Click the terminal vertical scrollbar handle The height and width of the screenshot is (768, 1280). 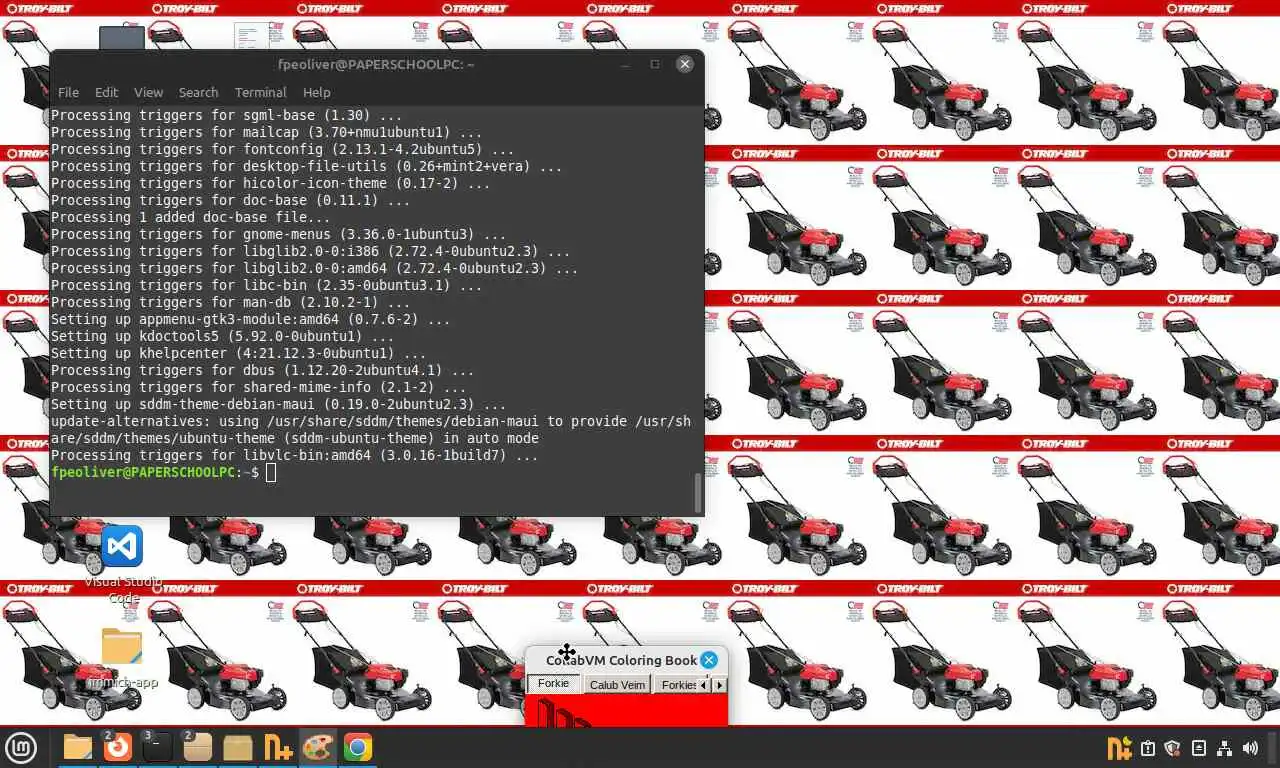(698, 492)
